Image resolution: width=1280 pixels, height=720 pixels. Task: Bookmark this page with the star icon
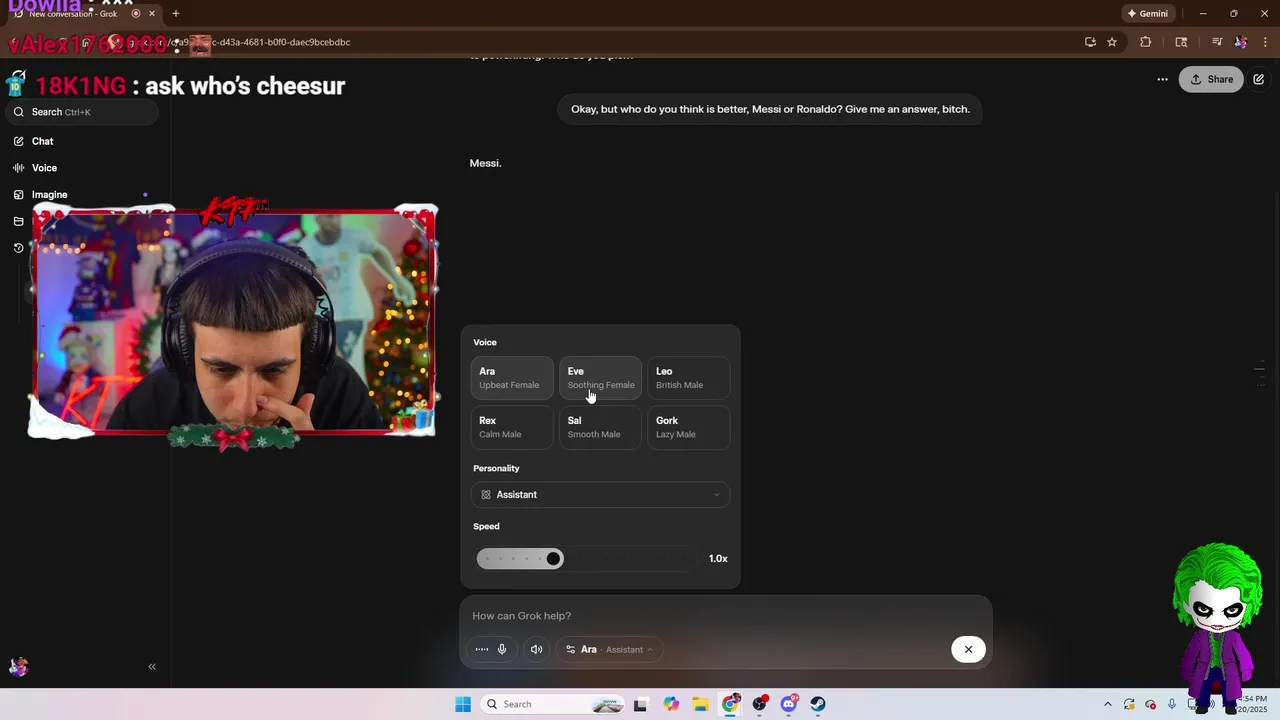point(1112,42)
